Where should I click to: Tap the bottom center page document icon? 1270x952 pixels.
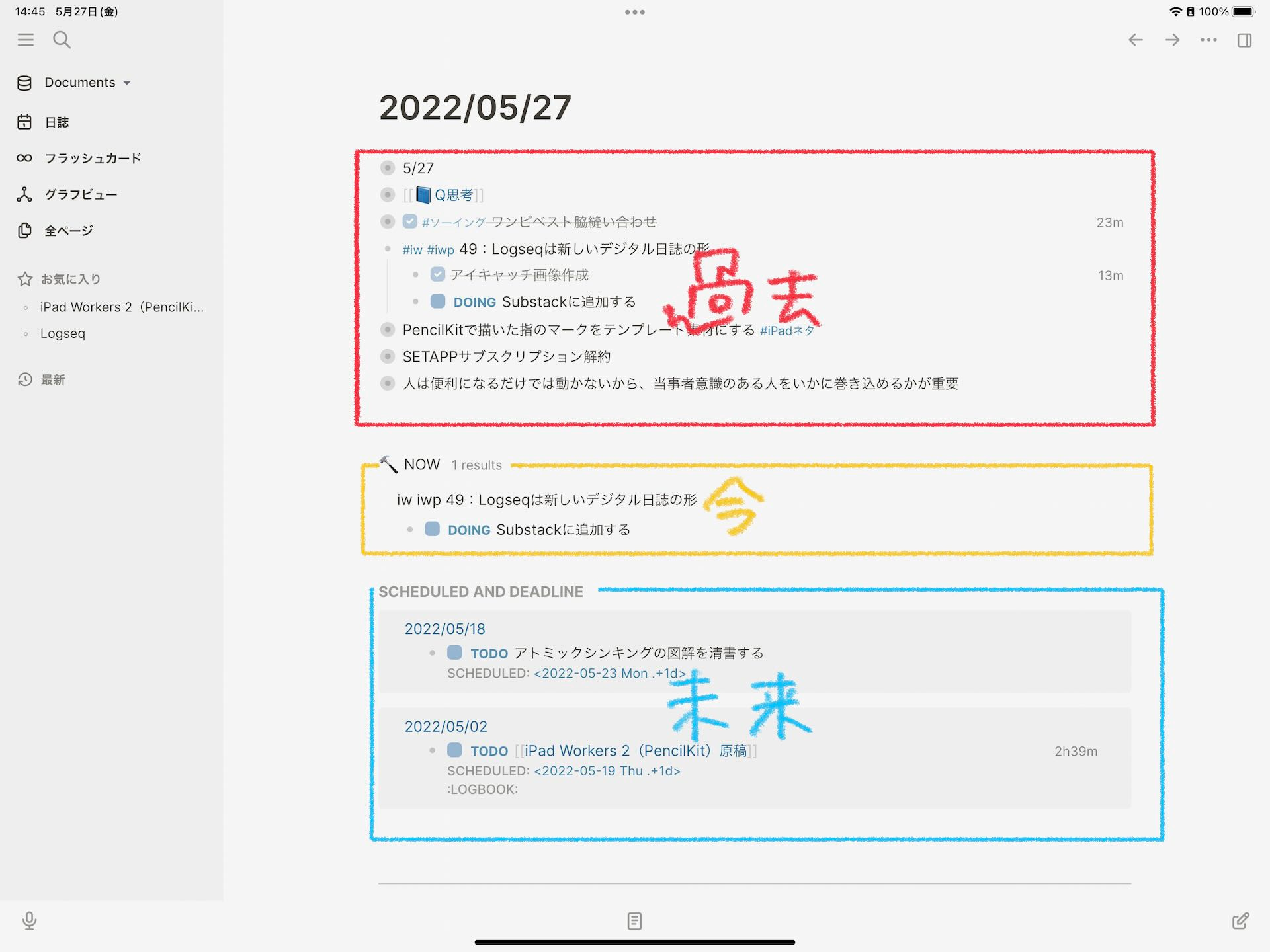[x=634, y=920]
